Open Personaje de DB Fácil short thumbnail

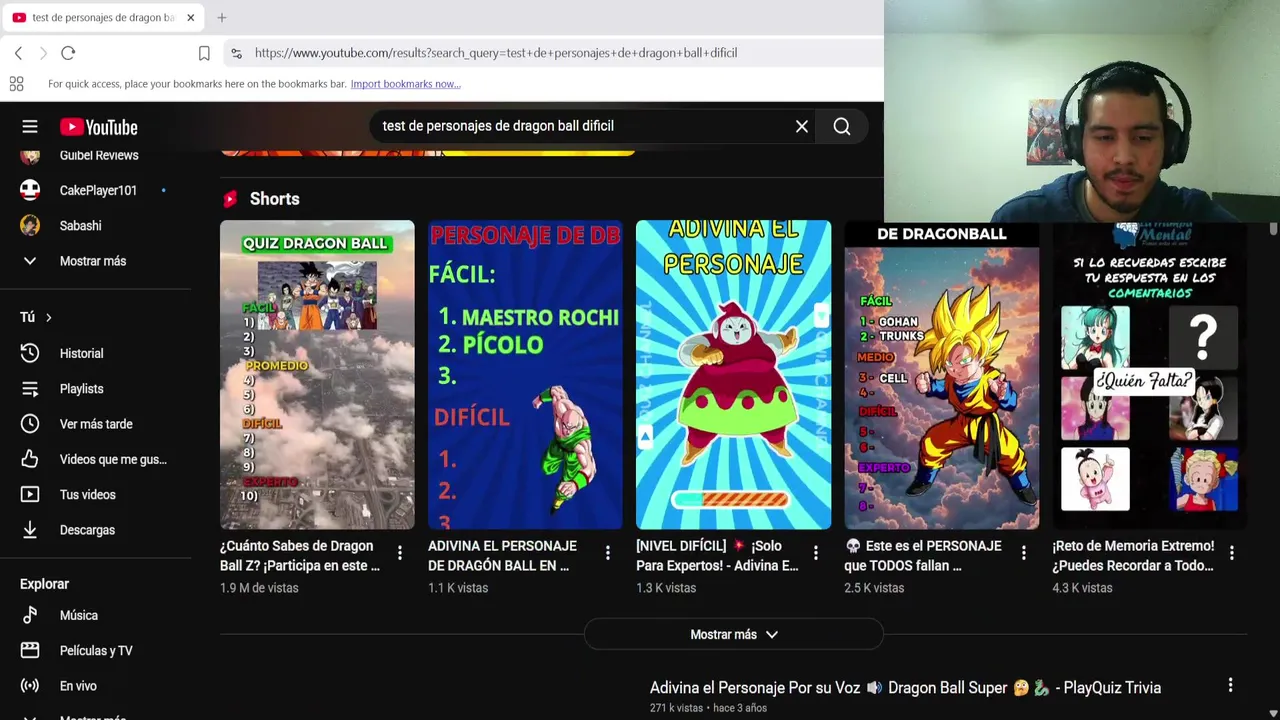coord(525,375)
